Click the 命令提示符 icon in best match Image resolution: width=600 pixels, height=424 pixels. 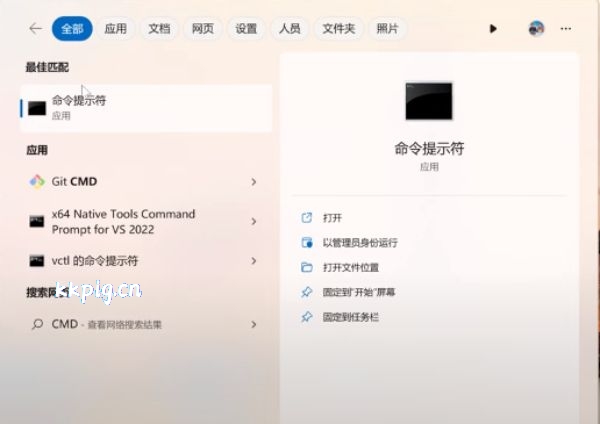pyautogui.click(x=37, y=109)
